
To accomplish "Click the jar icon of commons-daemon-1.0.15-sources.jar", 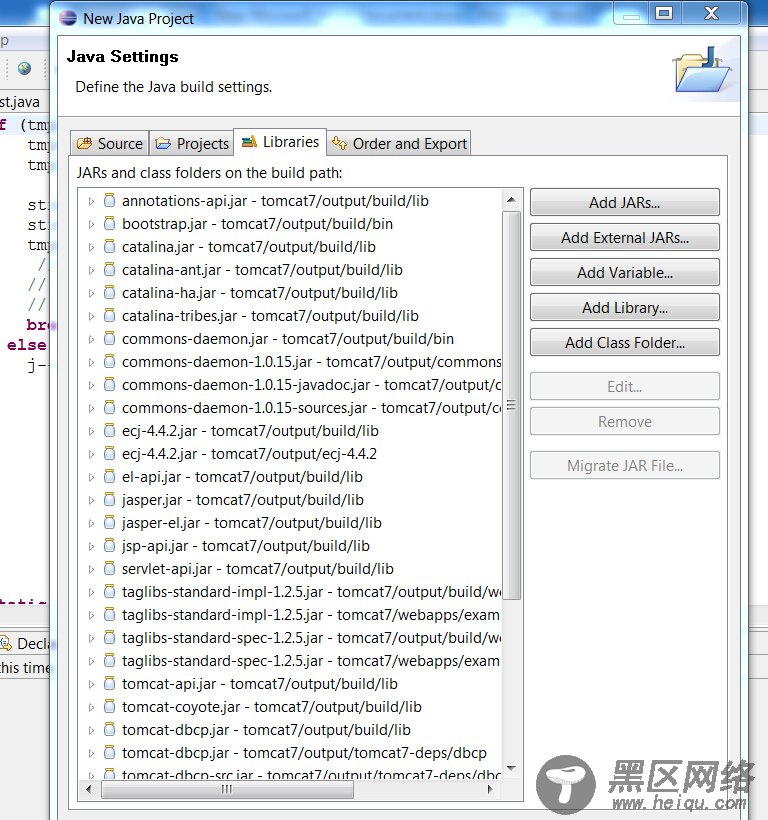I will 109,407.
